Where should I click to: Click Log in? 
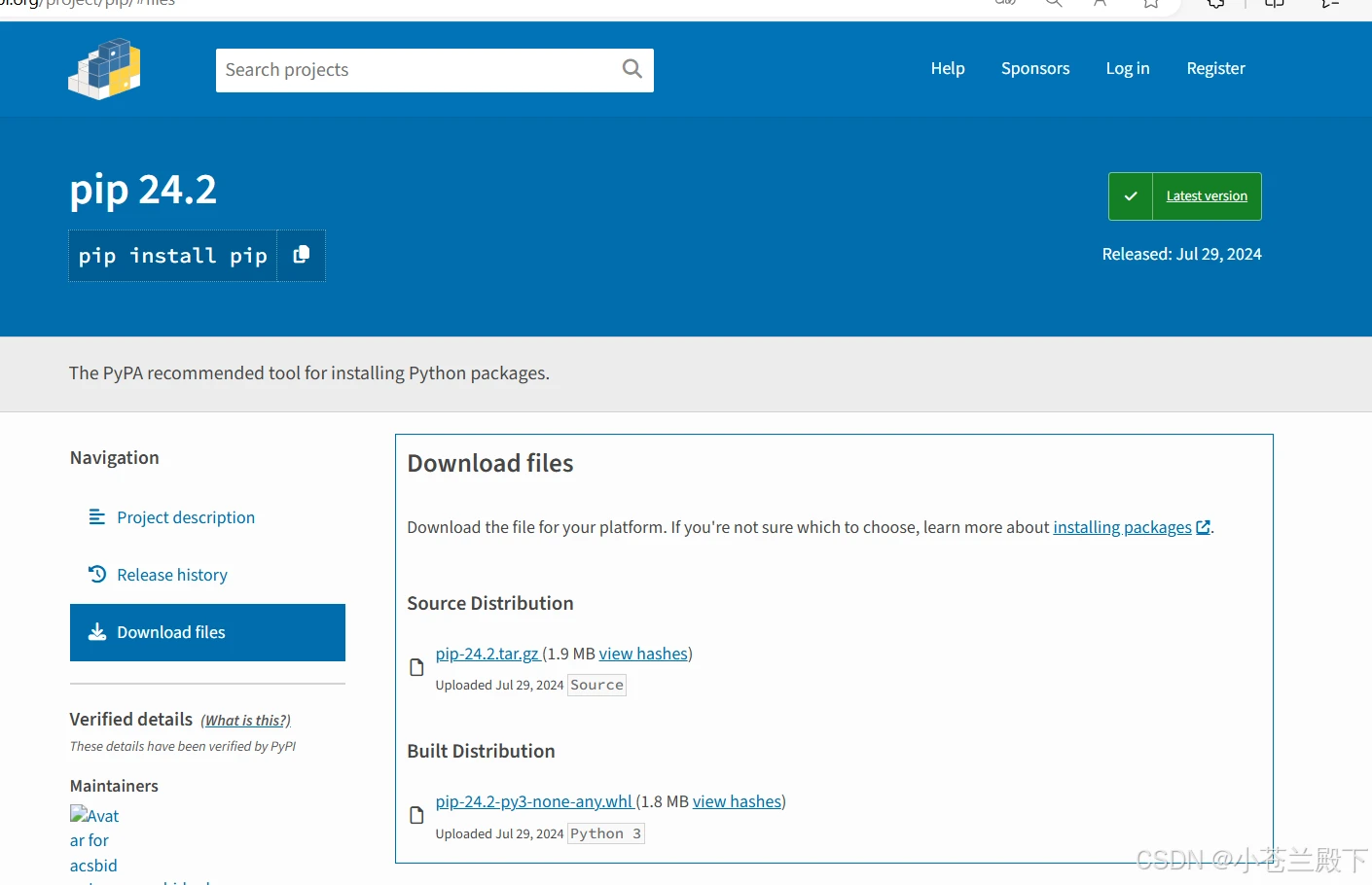[x=1128, y=68]
